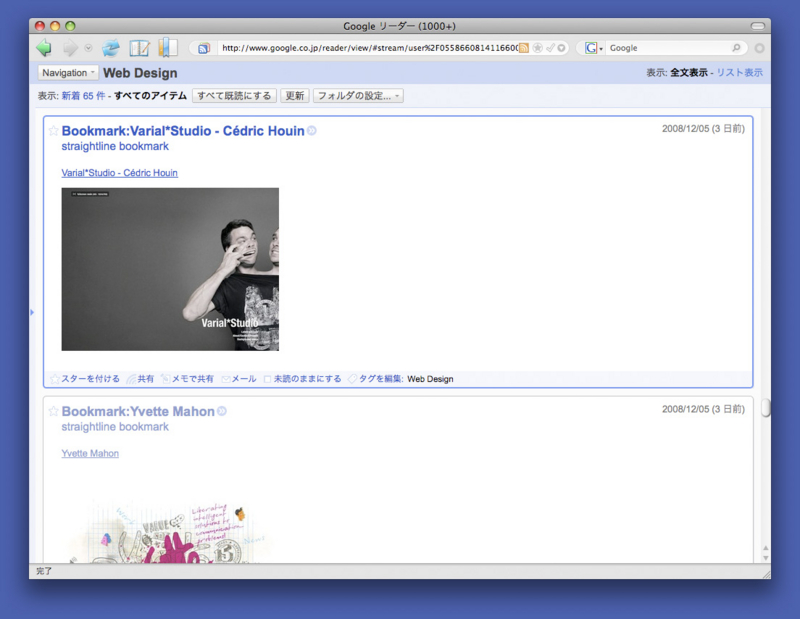Click the round dropdown icon ending address bar
The image size is (800, 619).
click(561, 48)
